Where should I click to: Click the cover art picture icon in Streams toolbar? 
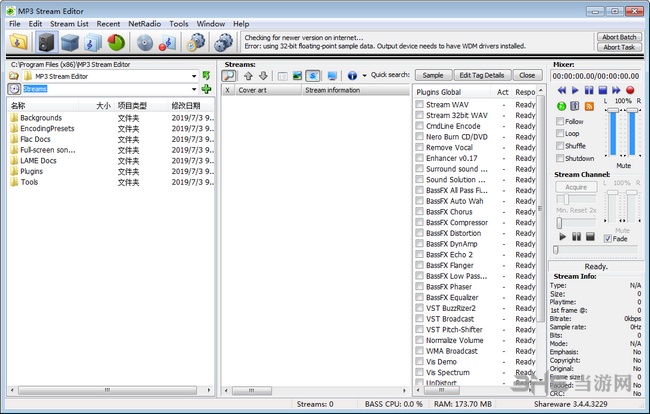point(297,75)
